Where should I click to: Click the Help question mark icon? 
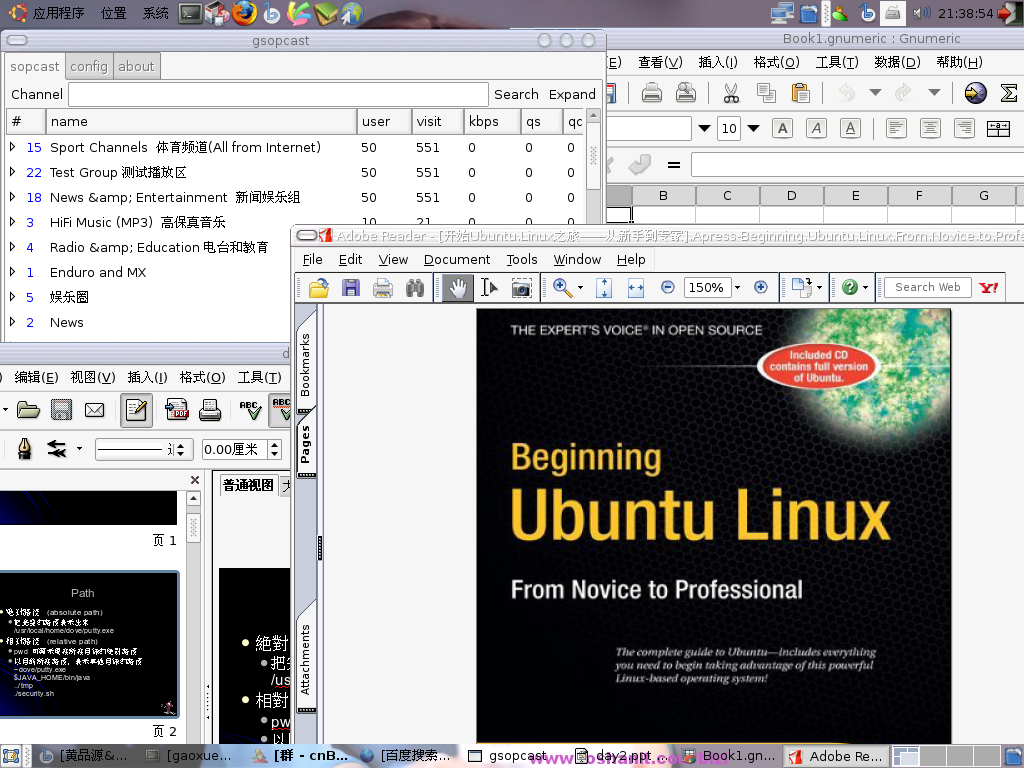[850, 287]
